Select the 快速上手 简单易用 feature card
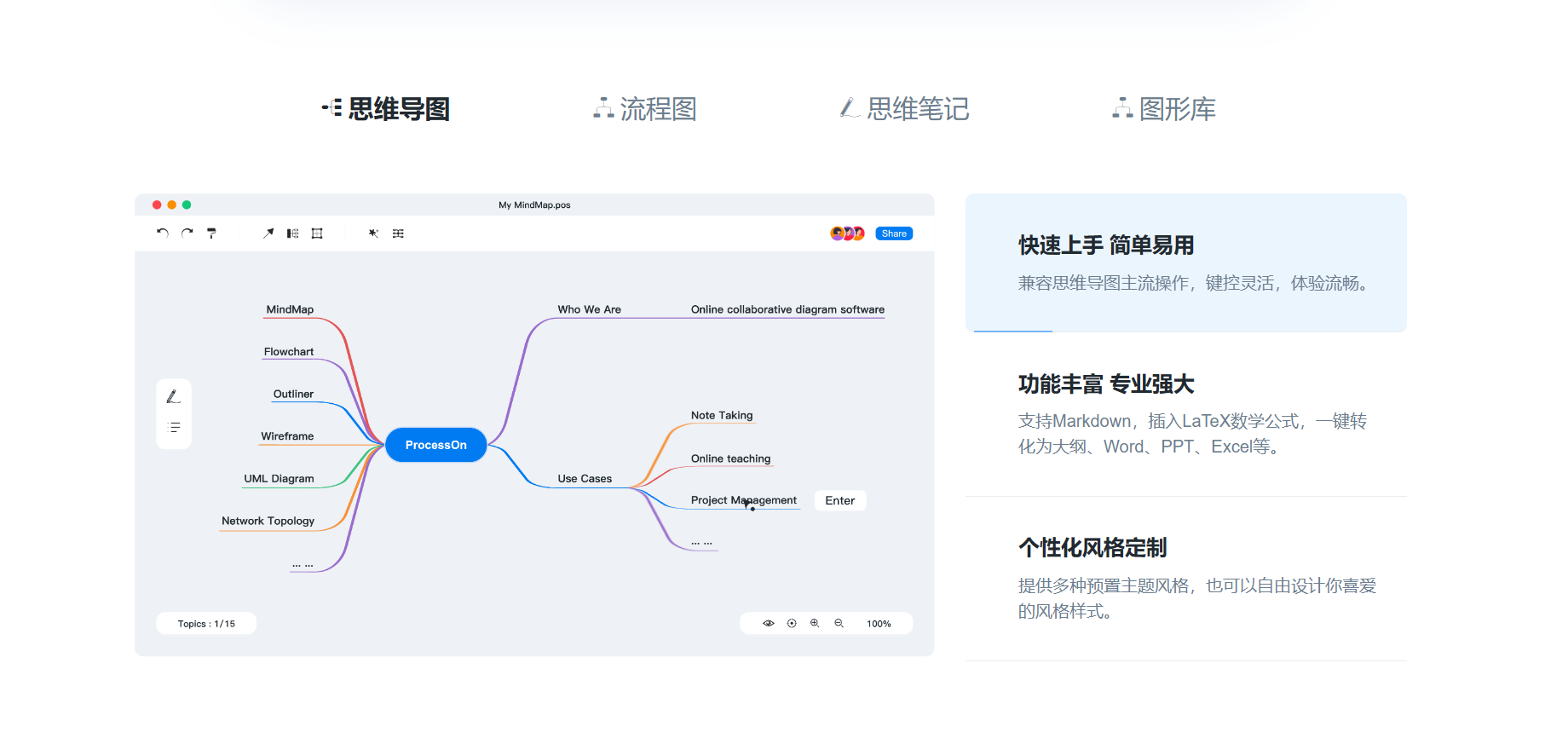Viewport: 1568px width, 738px height. click(x=1185, y=262)
